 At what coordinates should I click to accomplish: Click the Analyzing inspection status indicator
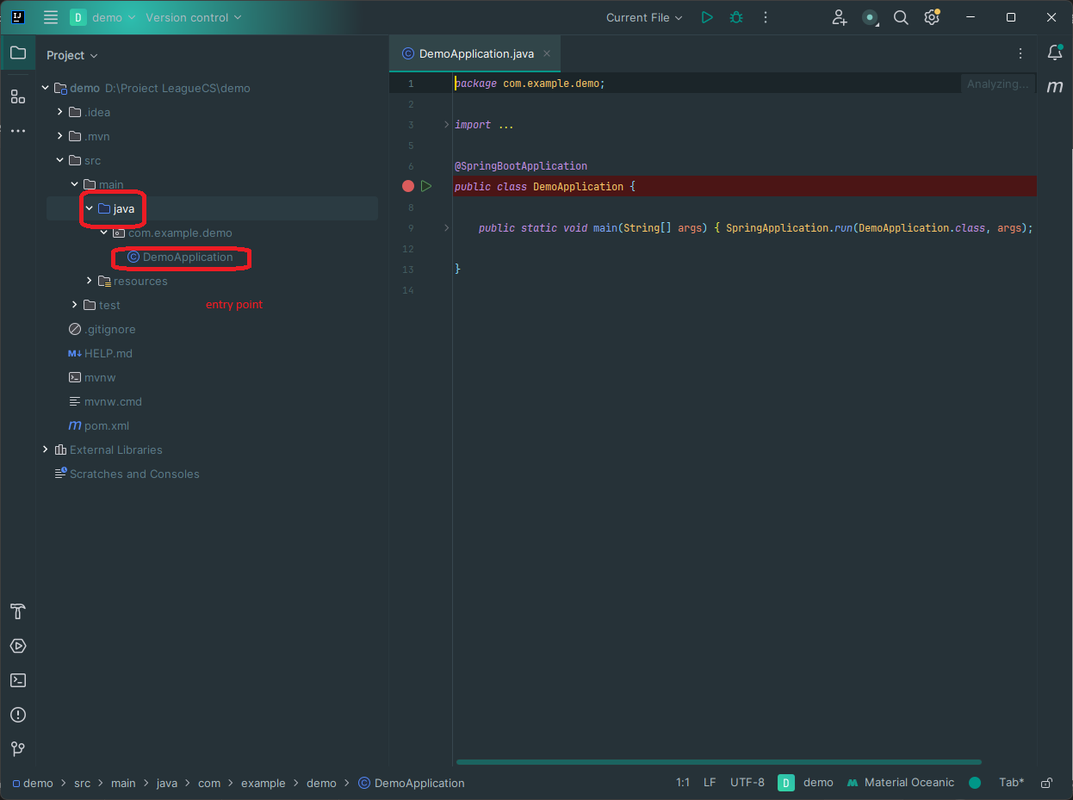click(x=997, y=83)
